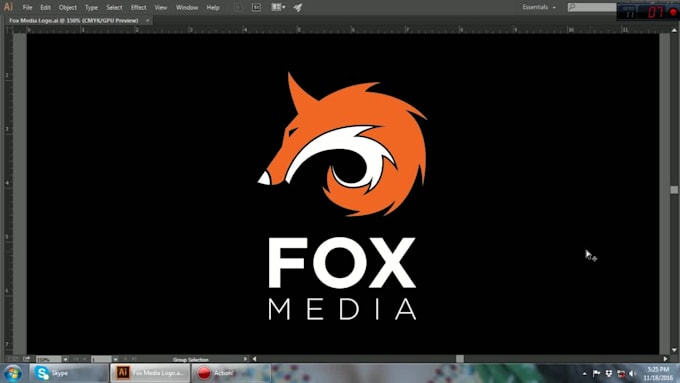Show hidden system tray icons

(585, 373)
